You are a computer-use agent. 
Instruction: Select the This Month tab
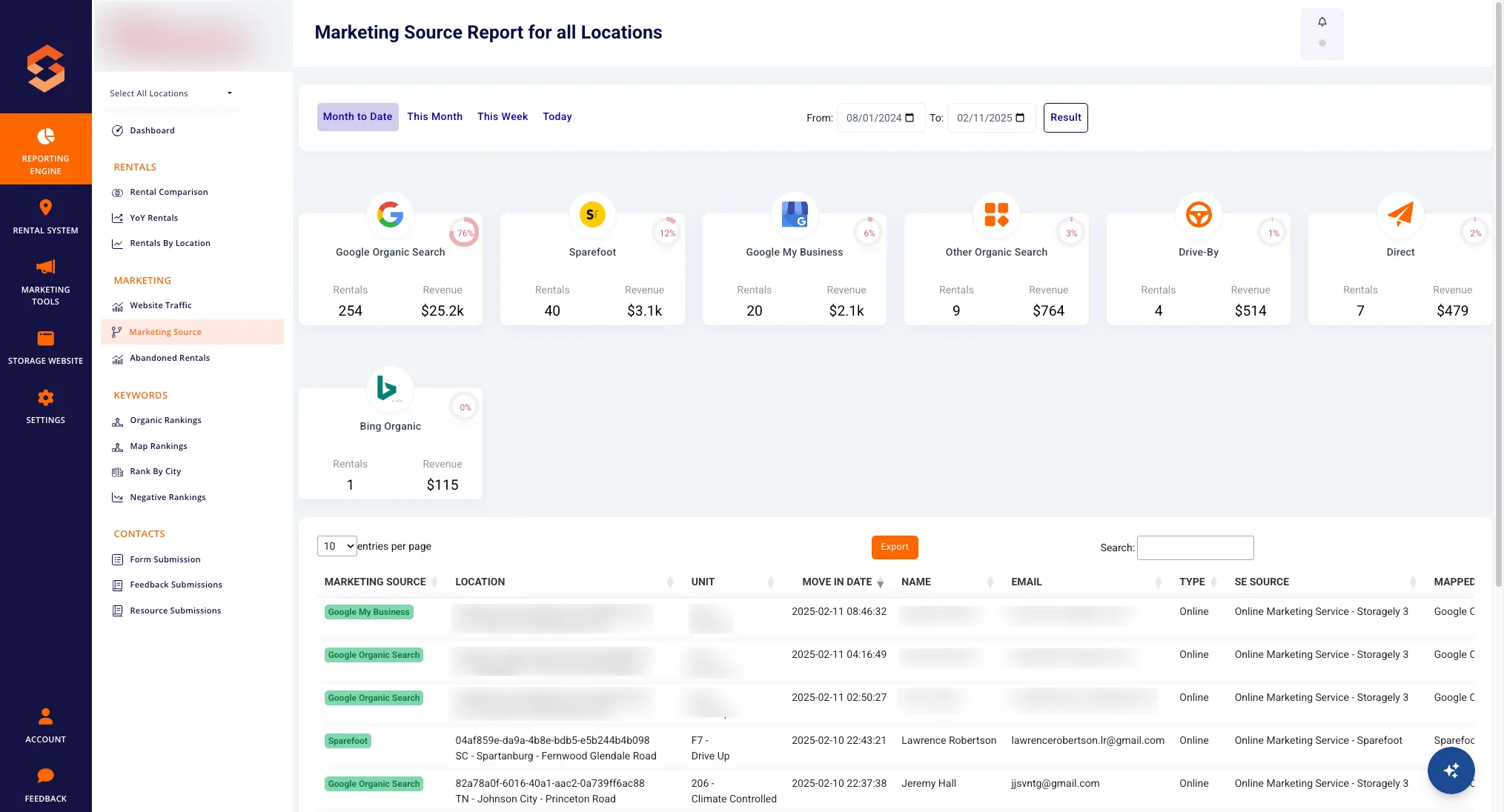pyautogui.click(x=434, y=117)
